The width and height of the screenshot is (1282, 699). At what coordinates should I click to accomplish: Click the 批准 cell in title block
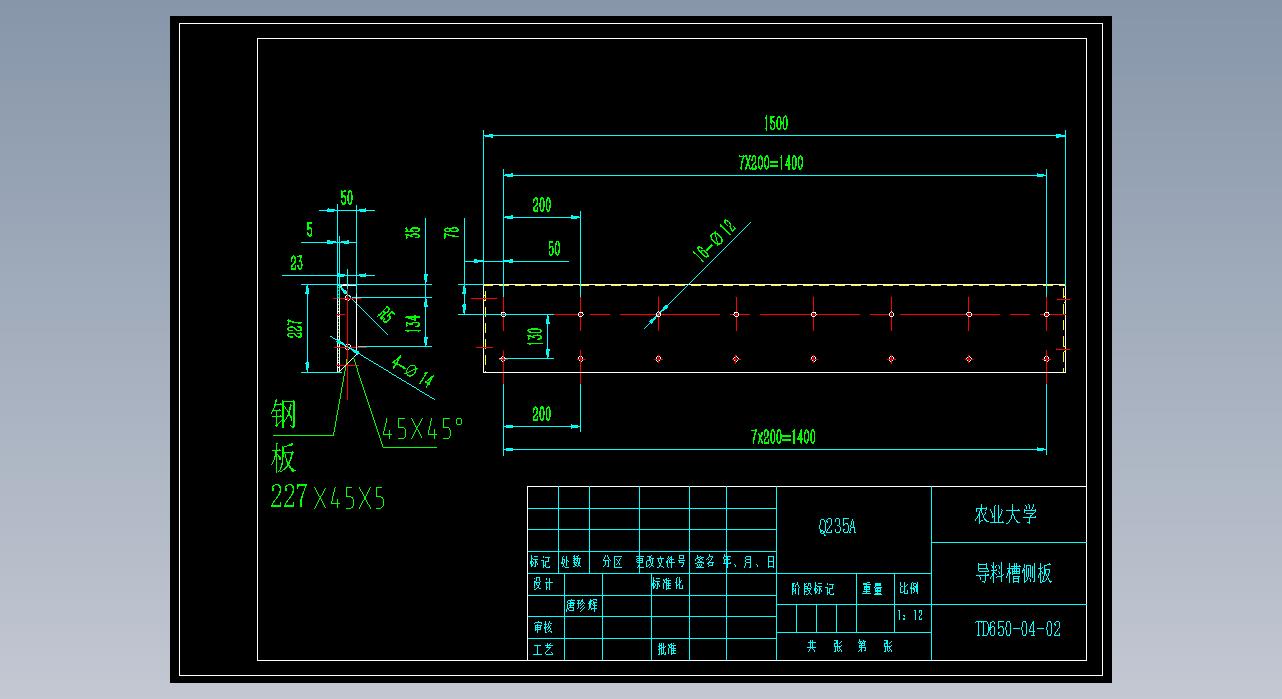pyautogui.click(x=667, y=649)
